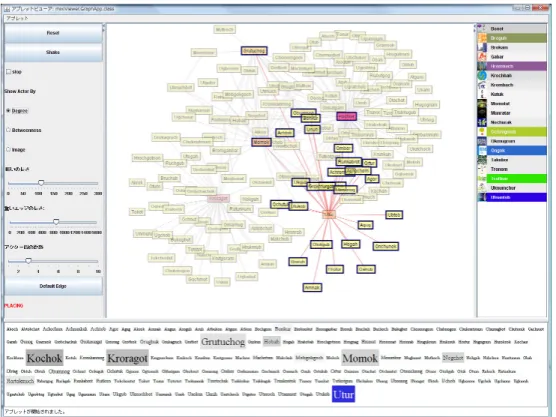Click the Onchunok node in the graph

click(x=386, y=246)
